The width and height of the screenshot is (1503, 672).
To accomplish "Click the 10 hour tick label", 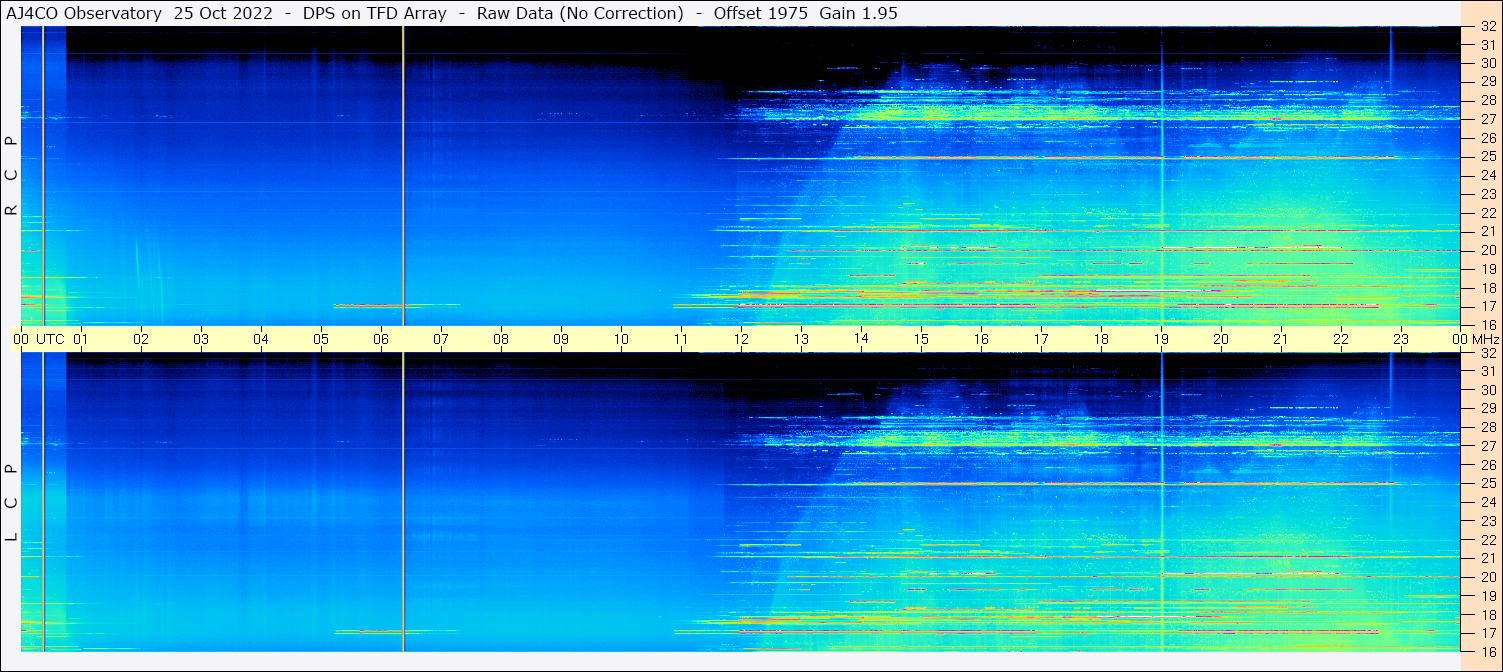I will tap(621, 339).
